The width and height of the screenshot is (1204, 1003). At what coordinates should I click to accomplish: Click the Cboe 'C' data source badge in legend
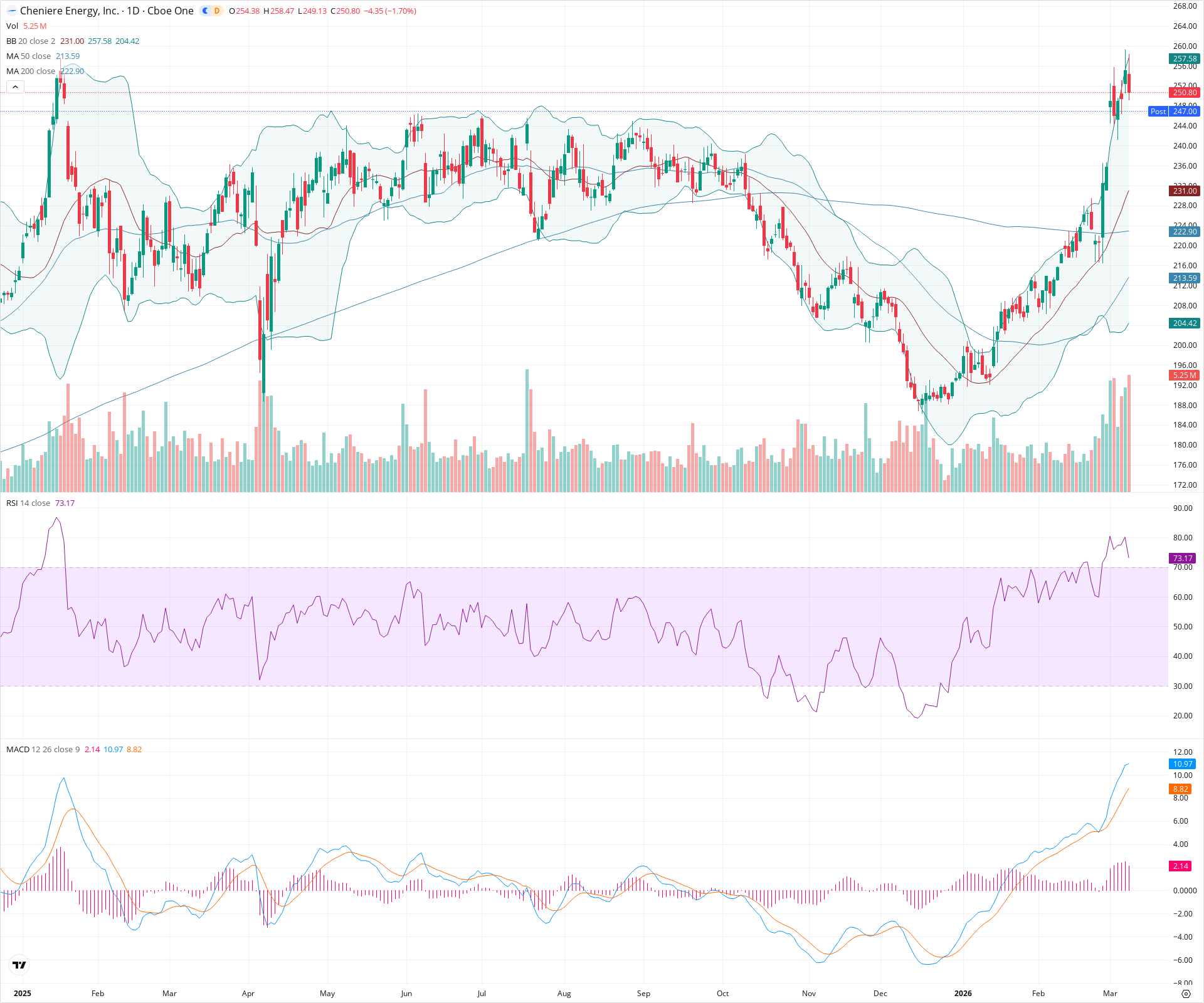(204, 11)
